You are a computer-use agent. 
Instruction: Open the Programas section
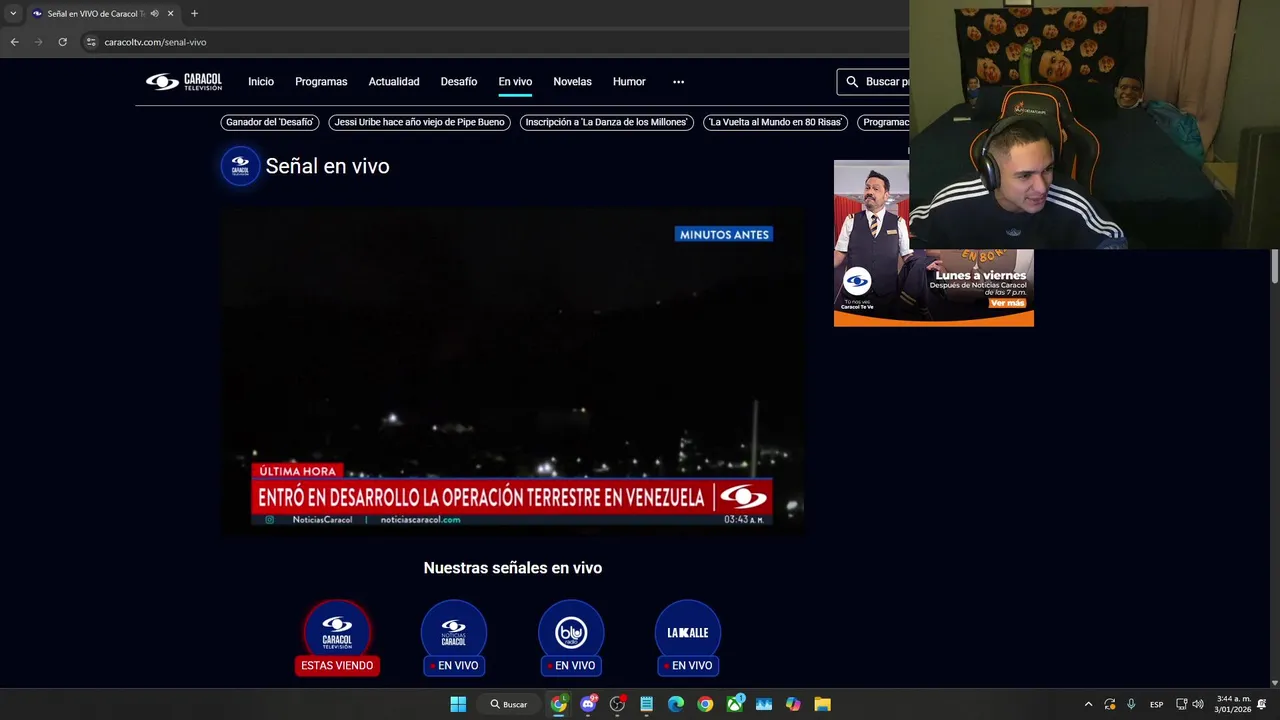pos(321,82)
